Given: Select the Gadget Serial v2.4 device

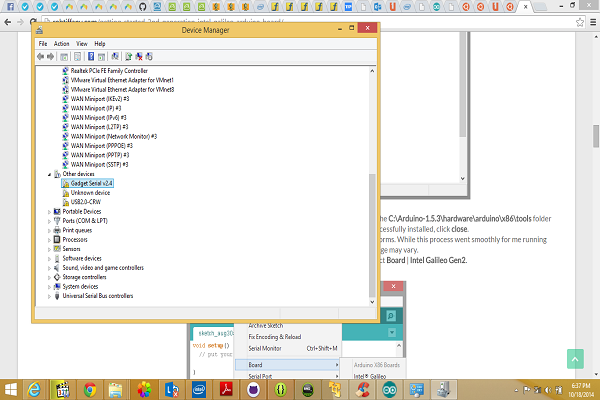Looking at the screenshot, I should (91, 183).
